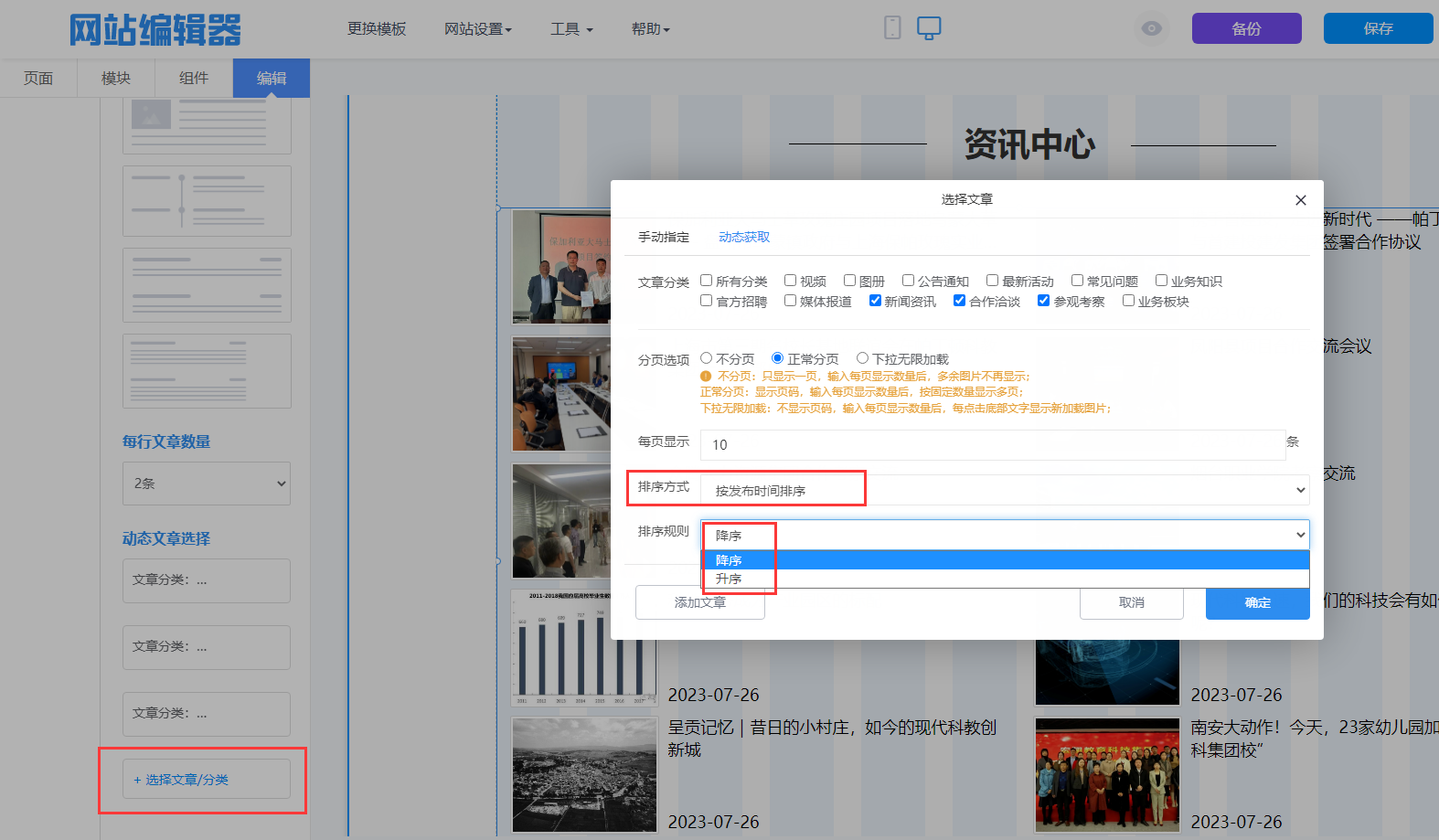Click the eye preview icon
This screenshot has height=840, width=1439.
(1151, 28)
